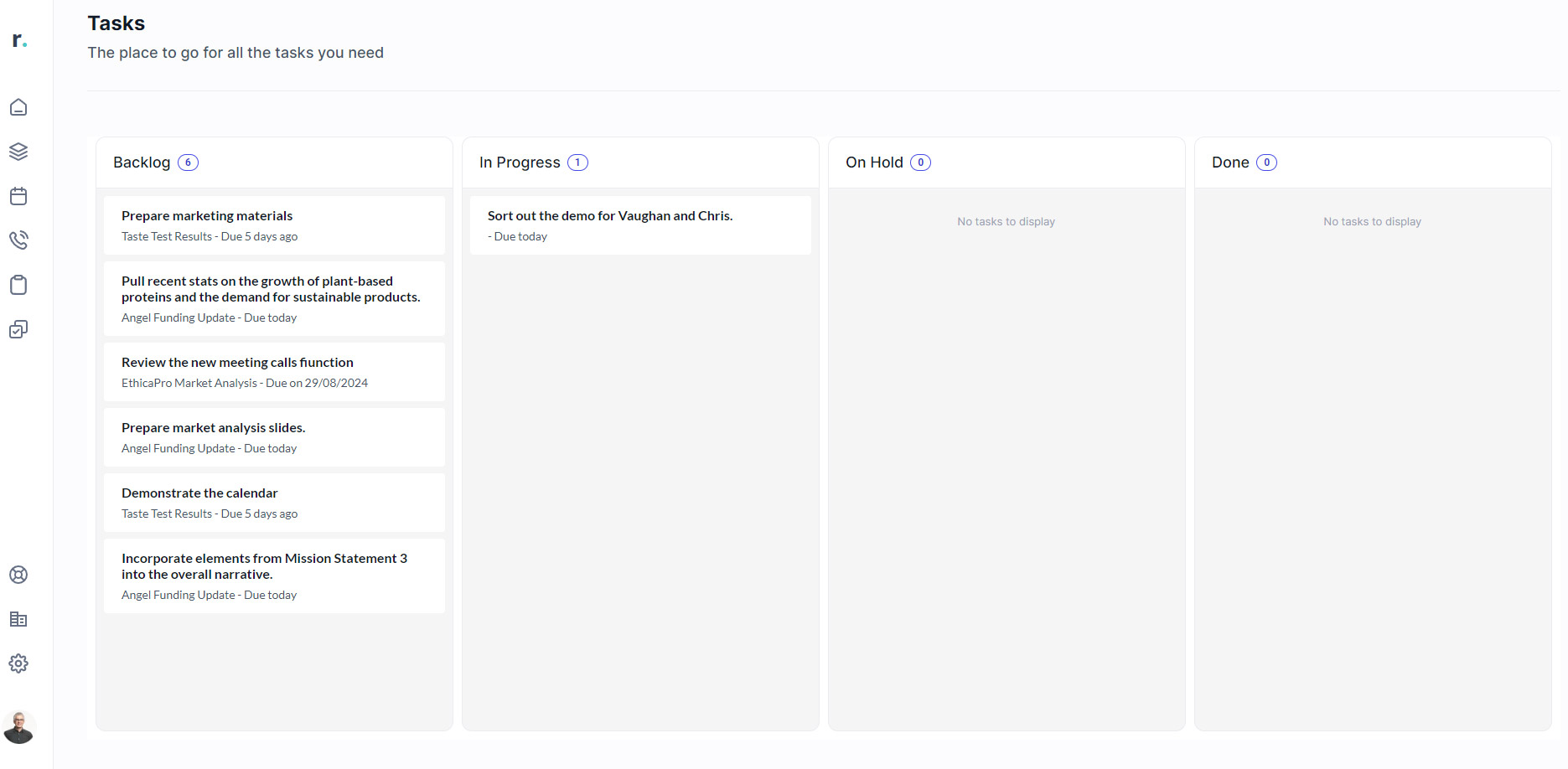The image size is (1568, 769).
Task: Open Settings via the gear icon
Action: tap(18, 663)
